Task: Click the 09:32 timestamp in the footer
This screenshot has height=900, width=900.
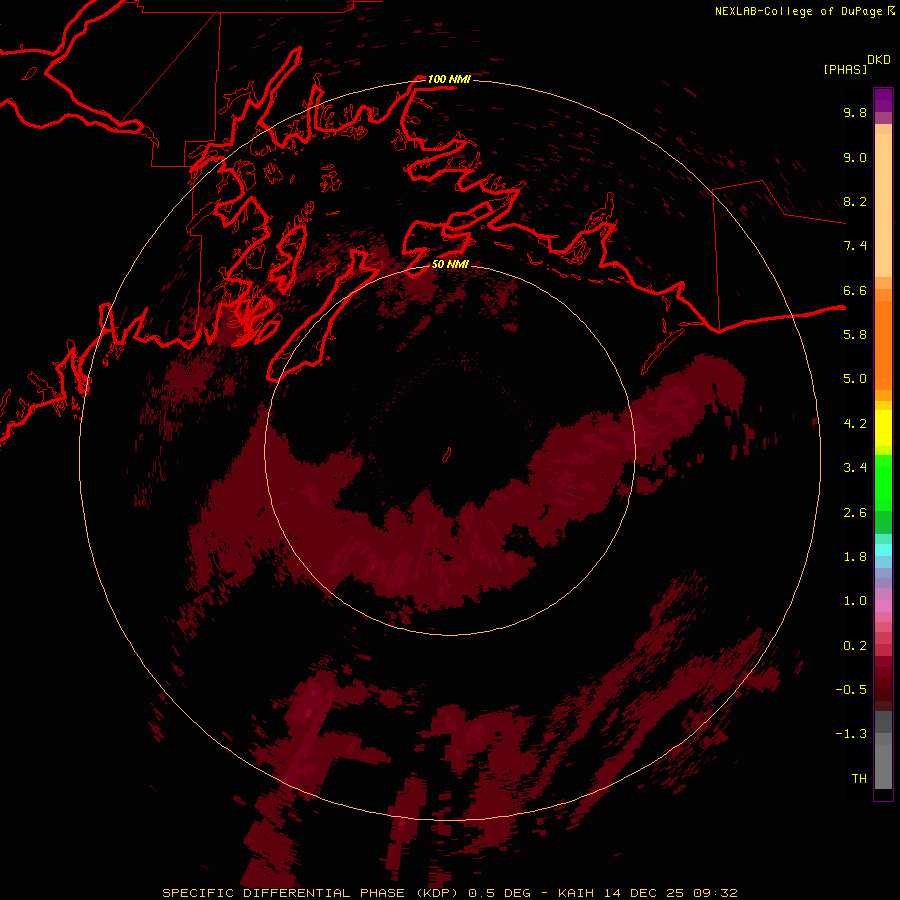Action: 715,893
